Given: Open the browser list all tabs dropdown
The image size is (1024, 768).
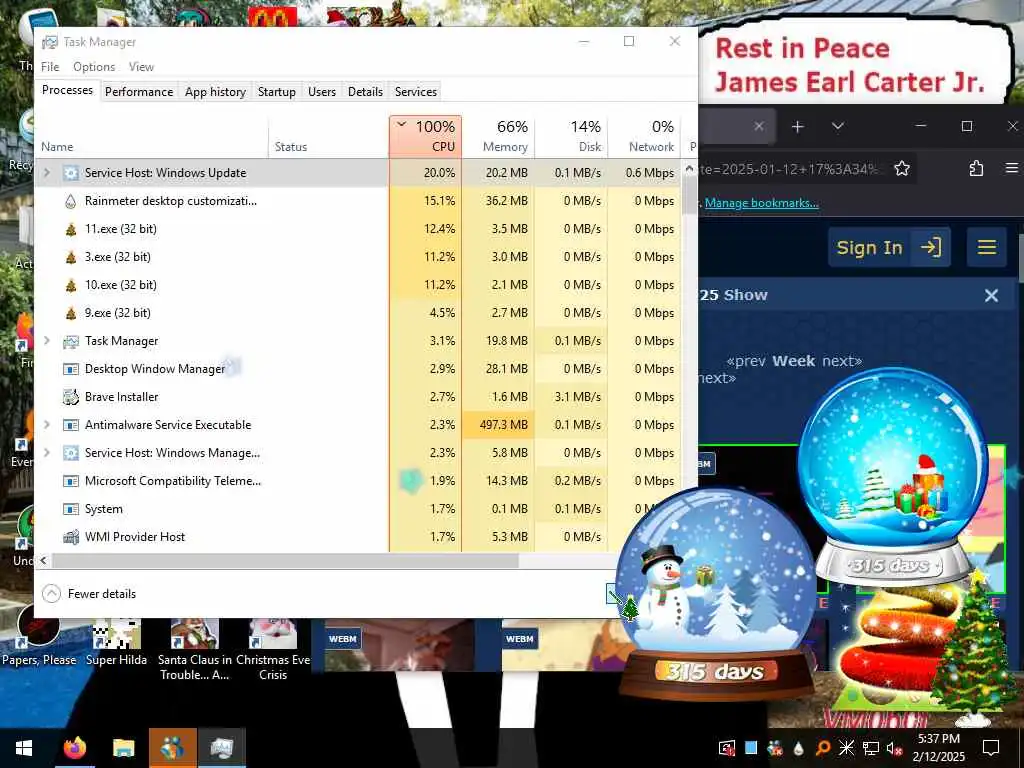Looking at the screenshot, I should pos(838,127).
